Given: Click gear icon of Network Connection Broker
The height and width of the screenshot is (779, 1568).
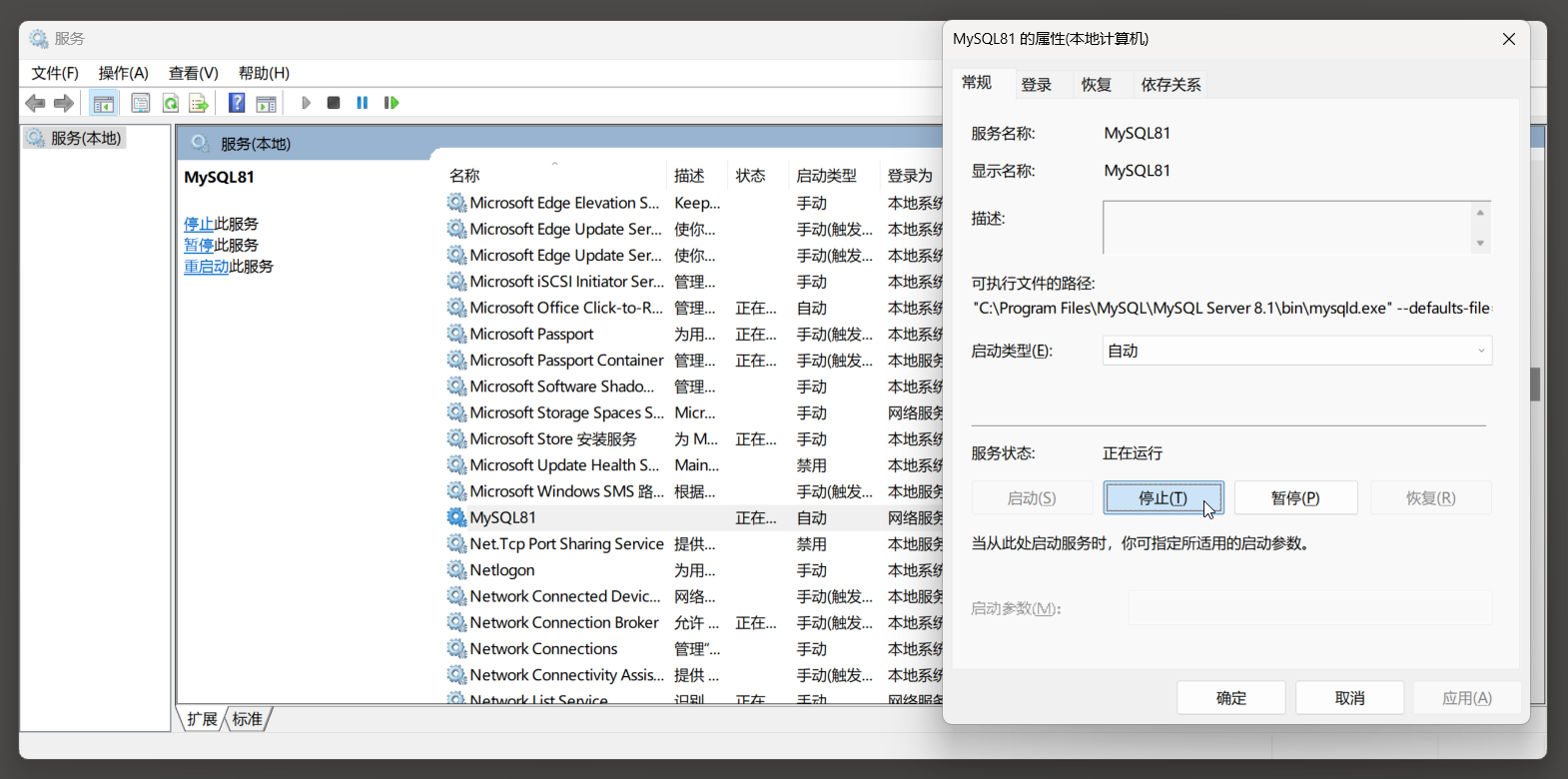Looking at the screenshot, I should coord(456,622).
